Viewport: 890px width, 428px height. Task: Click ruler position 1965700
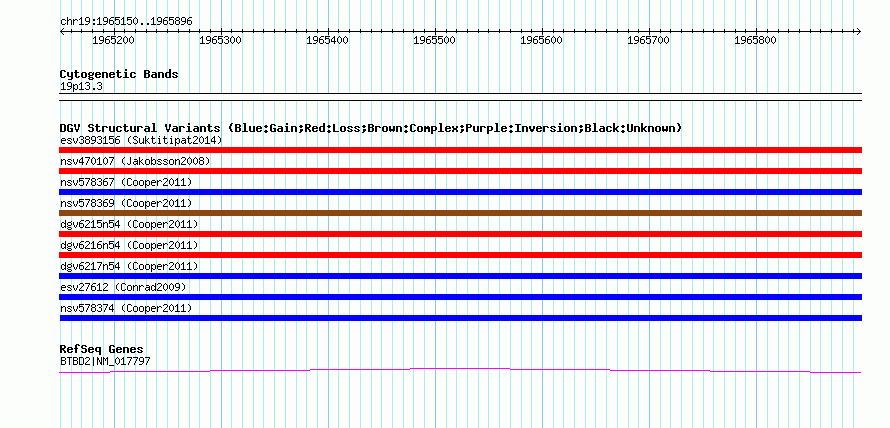point(649,40)
